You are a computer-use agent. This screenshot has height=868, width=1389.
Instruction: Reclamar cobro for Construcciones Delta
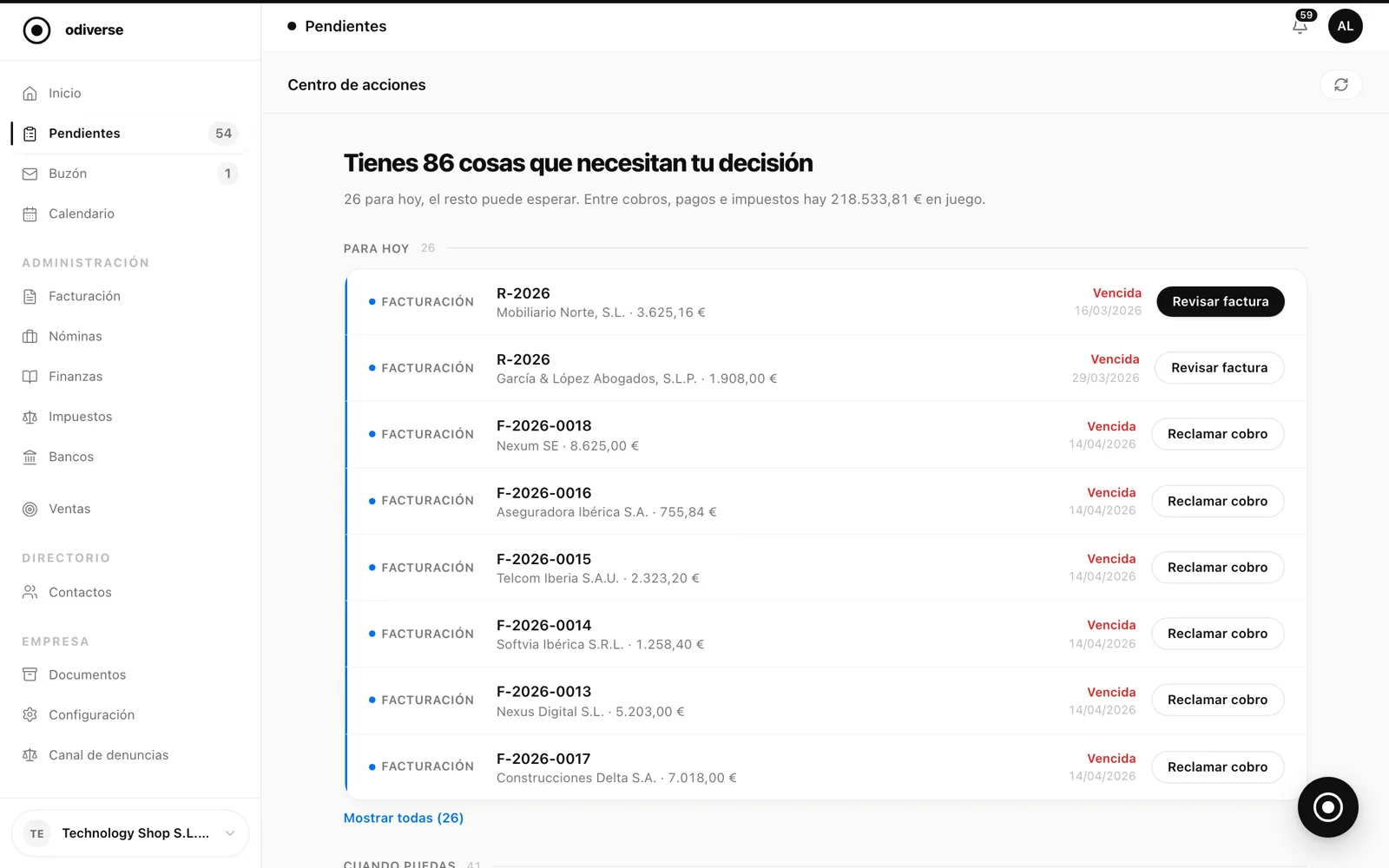click(1217, 767)
